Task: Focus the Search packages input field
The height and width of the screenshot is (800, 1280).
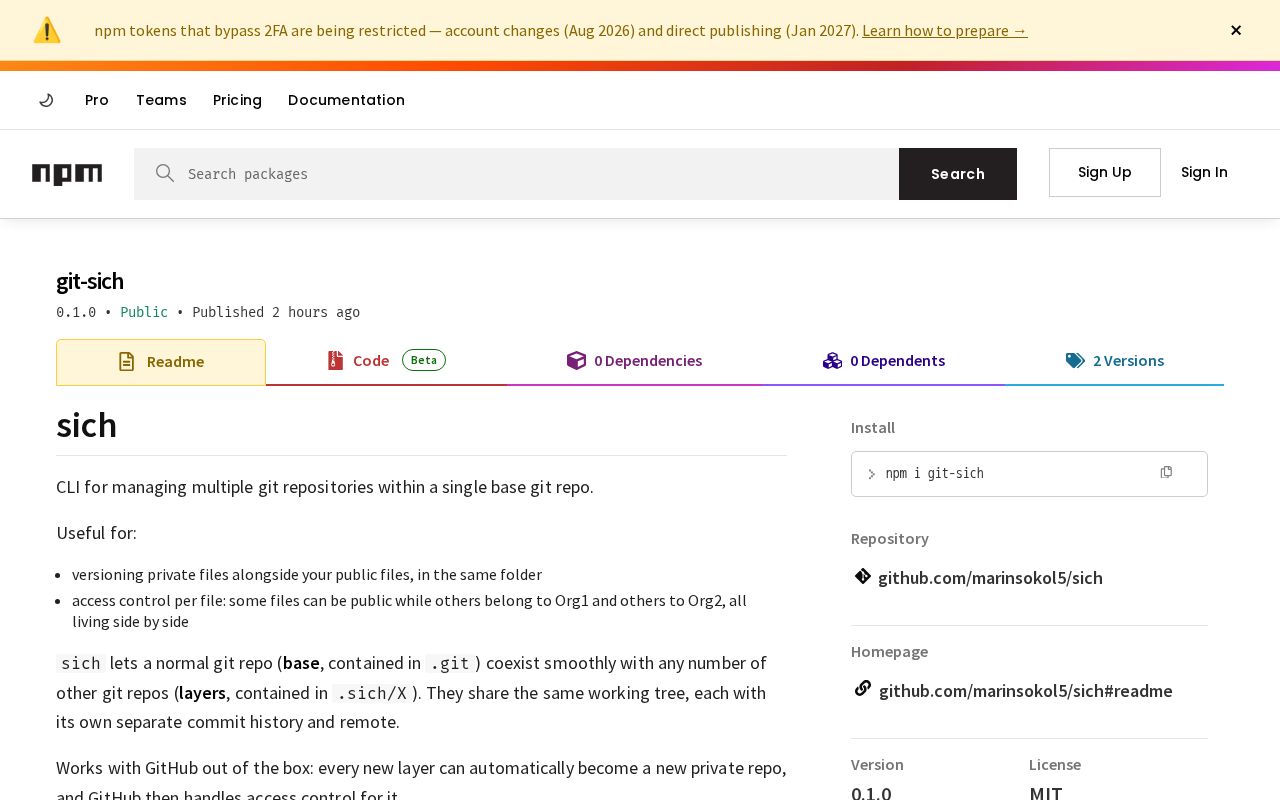Action: [x=516, y=174]
